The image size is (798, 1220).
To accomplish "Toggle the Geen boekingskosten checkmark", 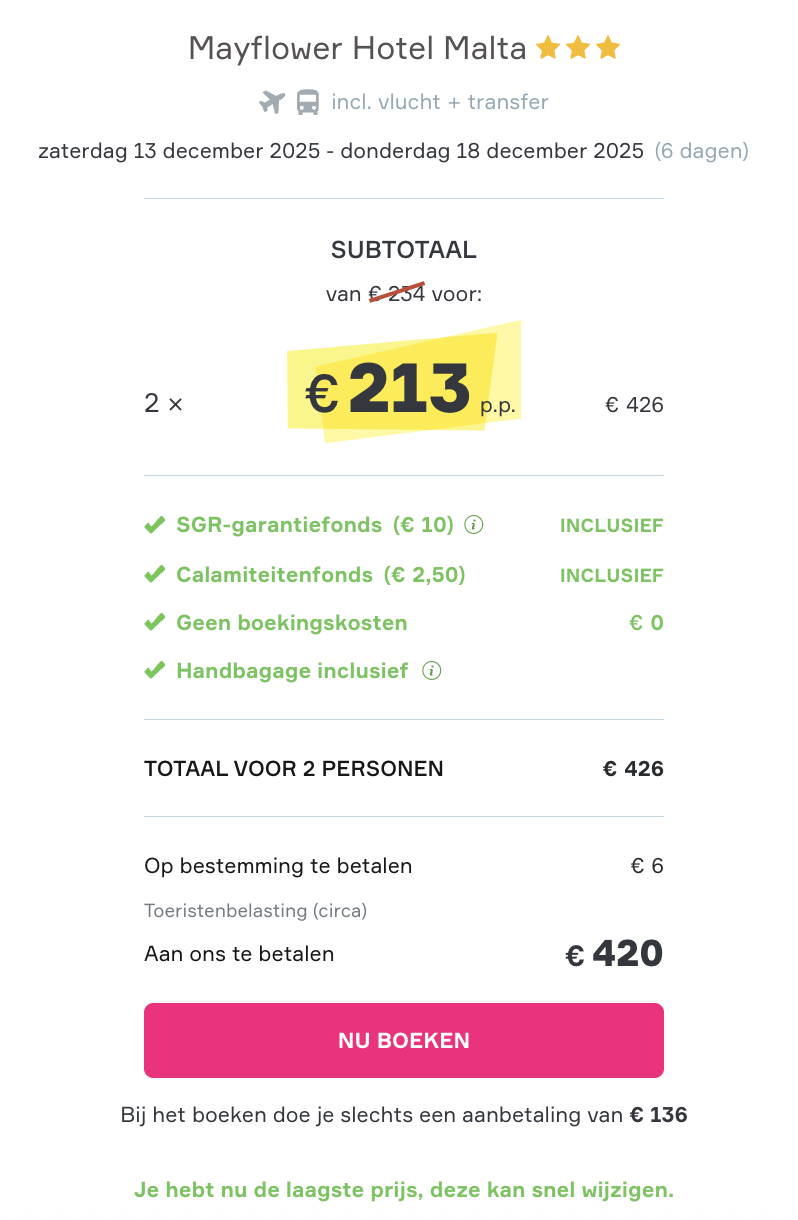I will (155, 622).
